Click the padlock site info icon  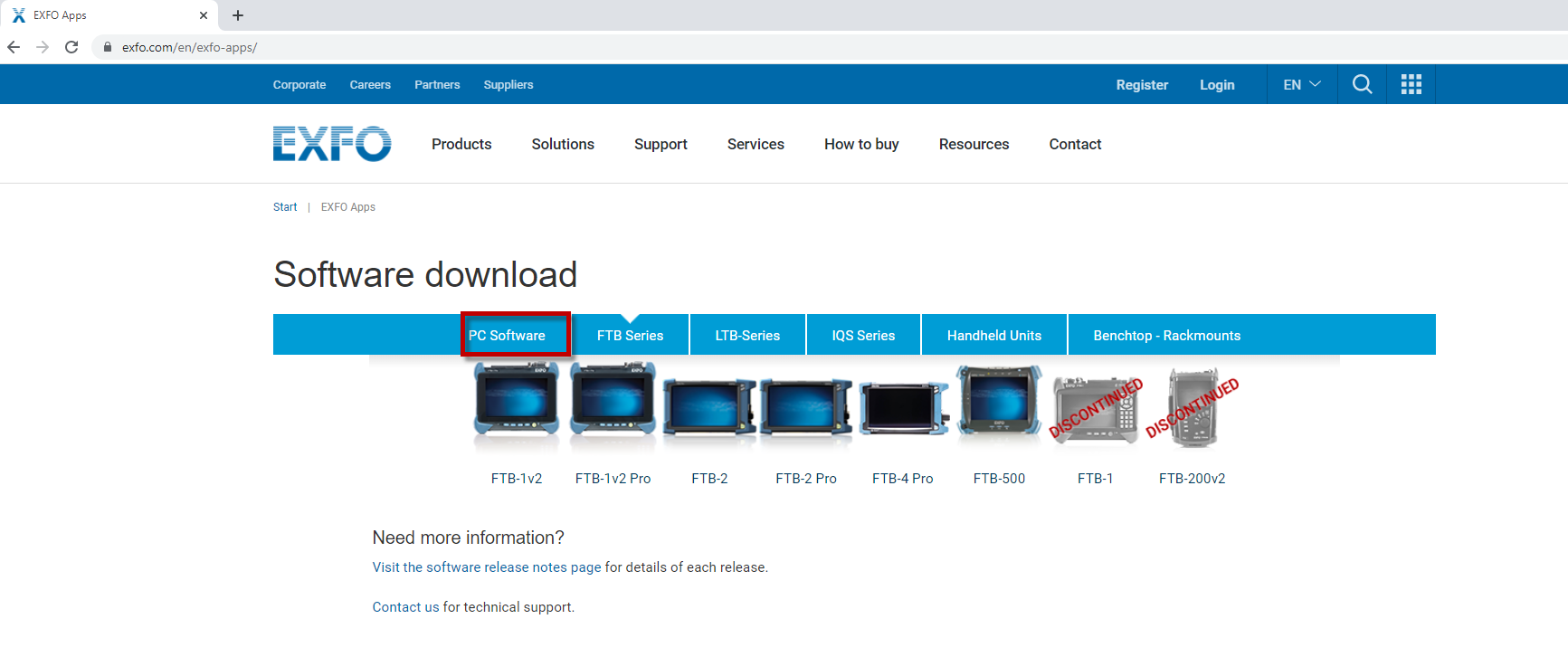point(108,47)
